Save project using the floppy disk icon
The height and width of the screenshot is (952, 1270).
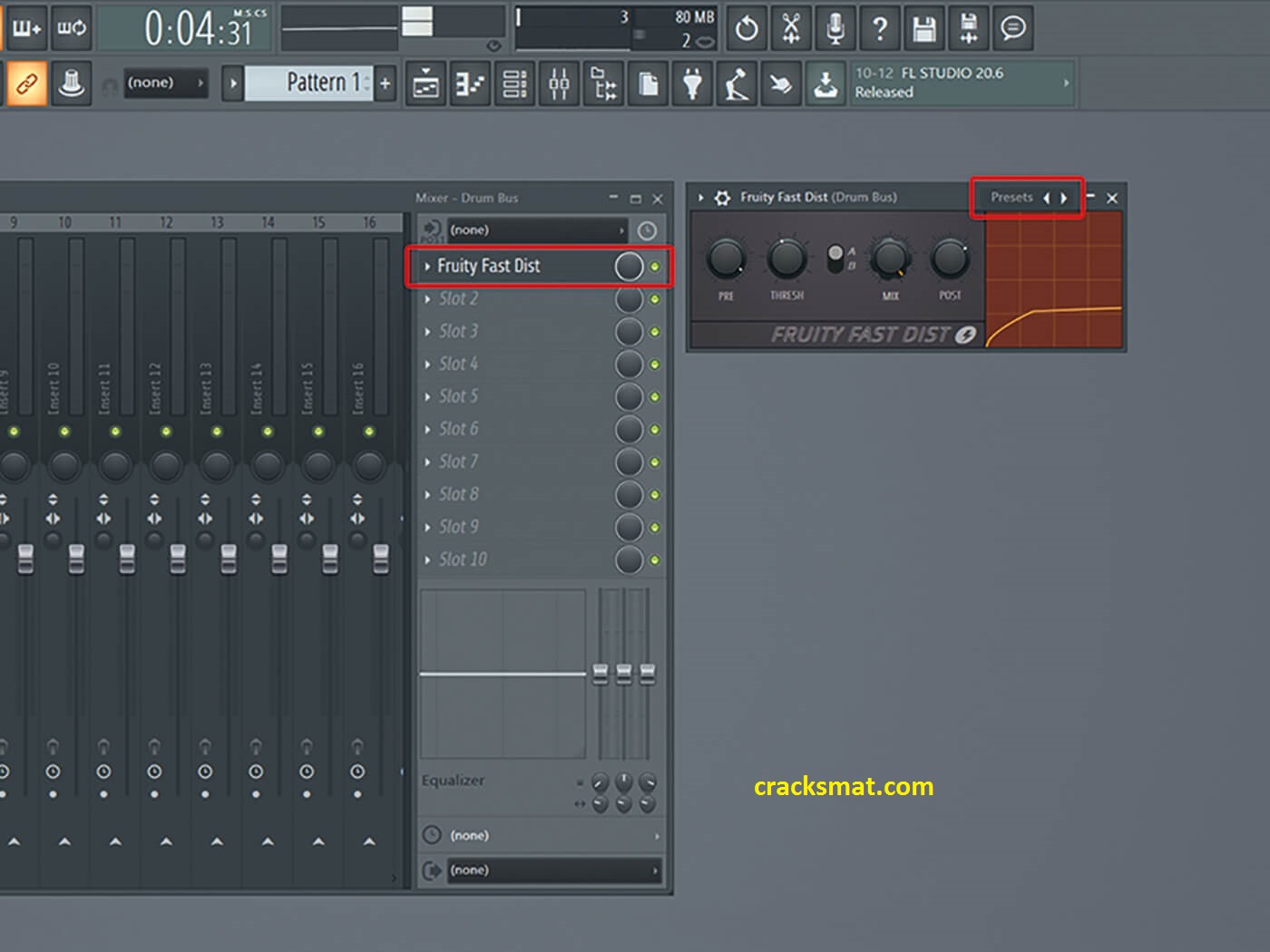(x=923, y=29)
